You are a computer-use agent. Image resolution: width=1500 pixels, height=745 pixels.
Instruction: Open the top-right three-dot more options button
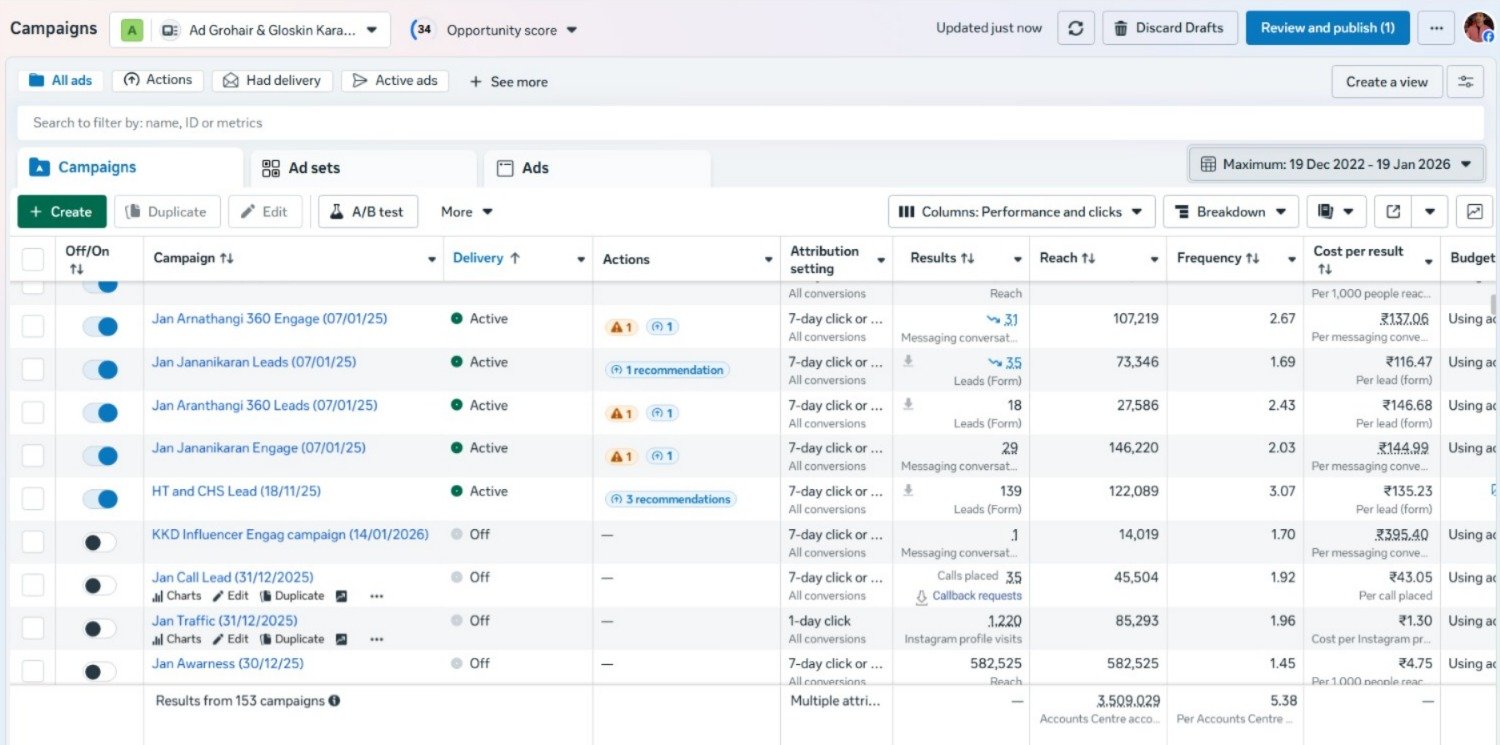point(1436,28)
